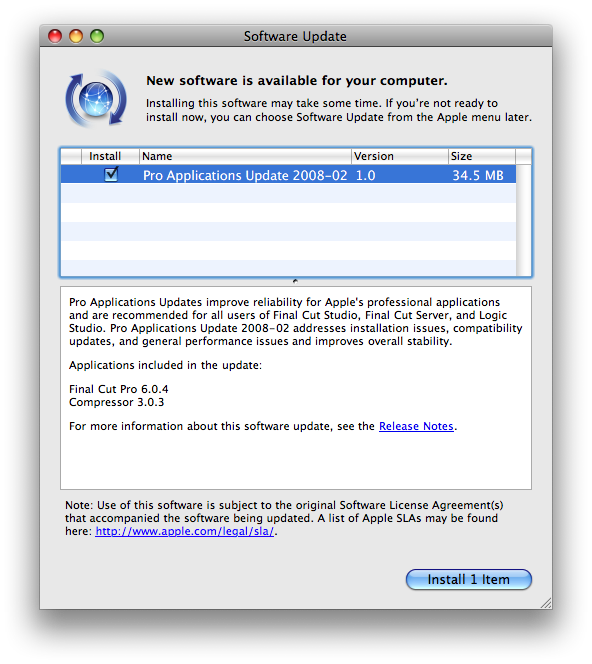Click the 34.5 MB size value
The width and height of the screenshot is (592, 664).
click(478, 175)
